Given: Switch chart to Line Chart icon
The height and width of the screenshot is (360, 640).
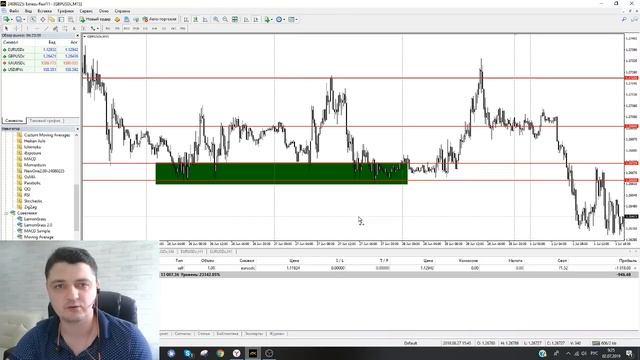Looking at the screenshot, I should (205, 19).
